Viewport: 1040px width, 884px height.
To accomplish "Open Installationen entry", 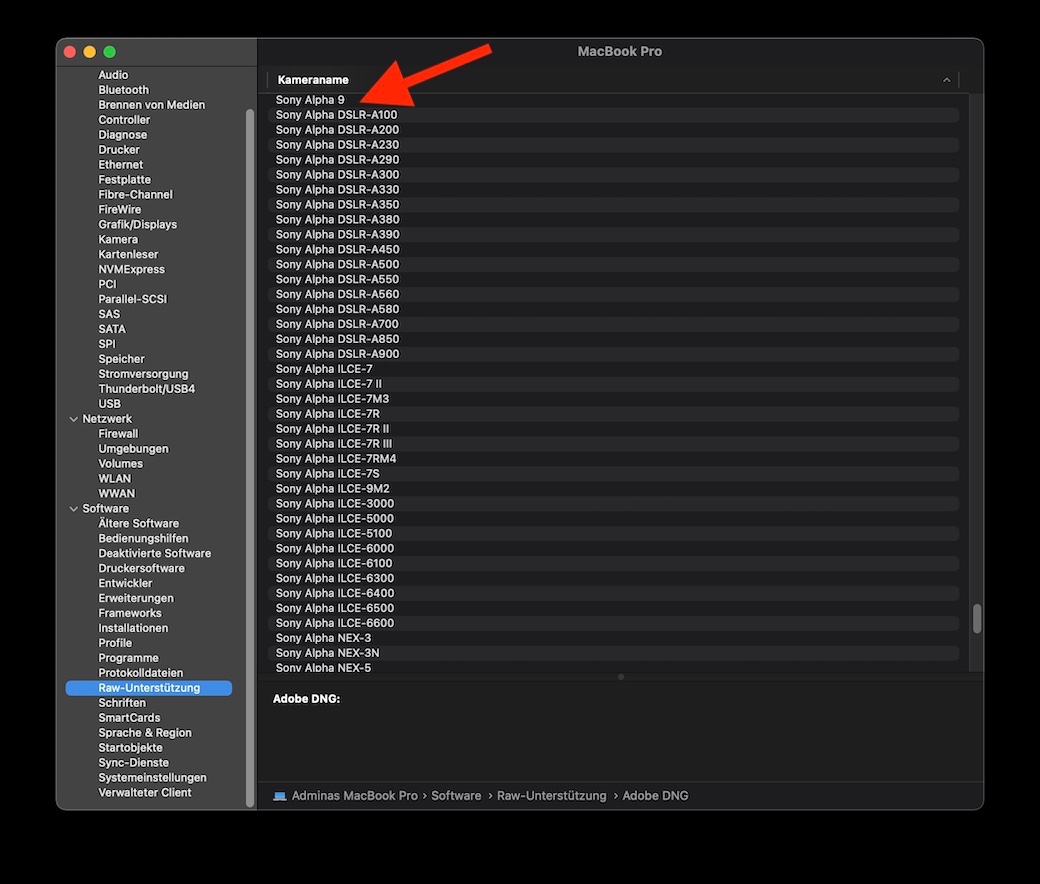I will tap(133, 628).
